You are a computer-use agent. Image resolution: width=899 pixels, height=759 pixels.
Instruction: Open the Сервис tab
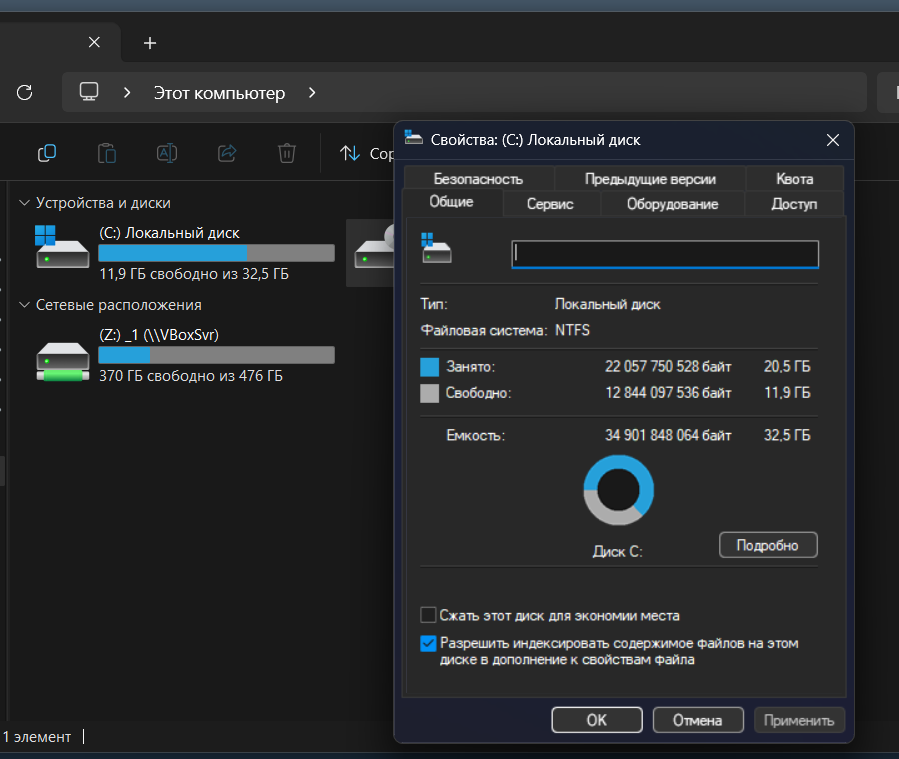tap(550, 204)
